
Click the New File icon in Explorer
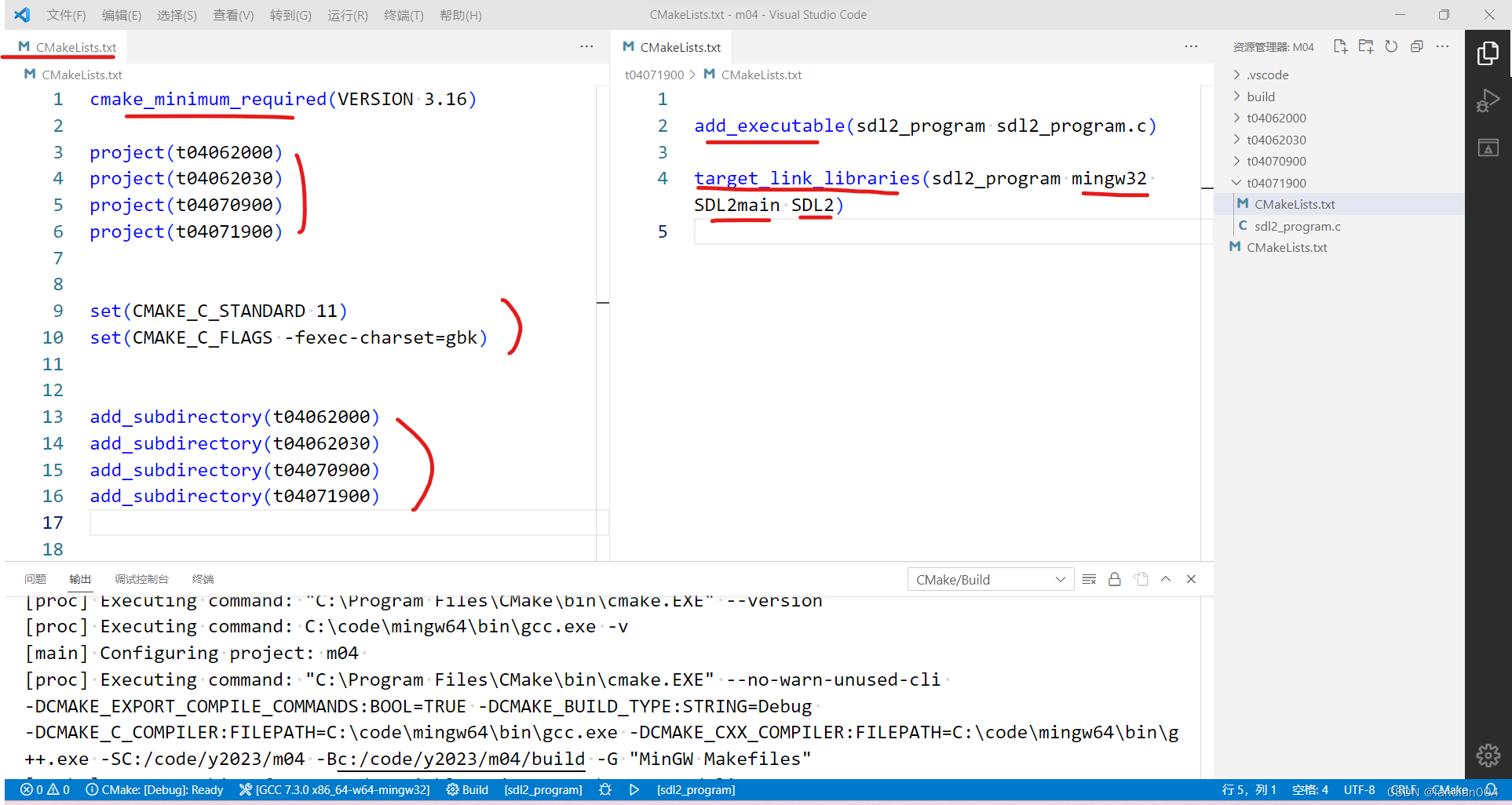pos(1340,46)
